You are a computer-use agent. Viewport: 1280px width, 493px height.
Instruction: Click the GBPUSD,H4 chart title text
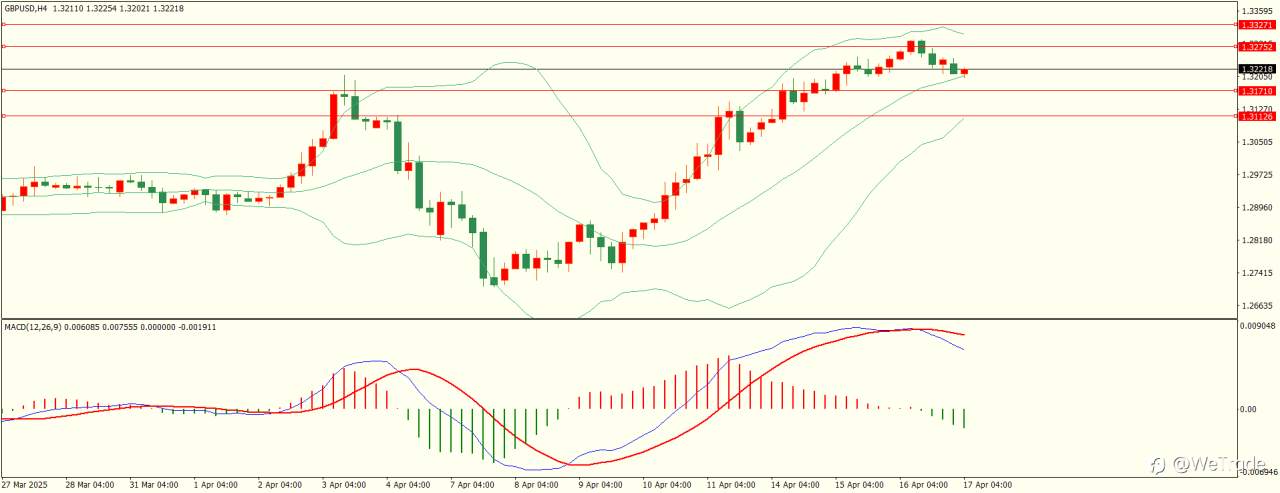26,8
